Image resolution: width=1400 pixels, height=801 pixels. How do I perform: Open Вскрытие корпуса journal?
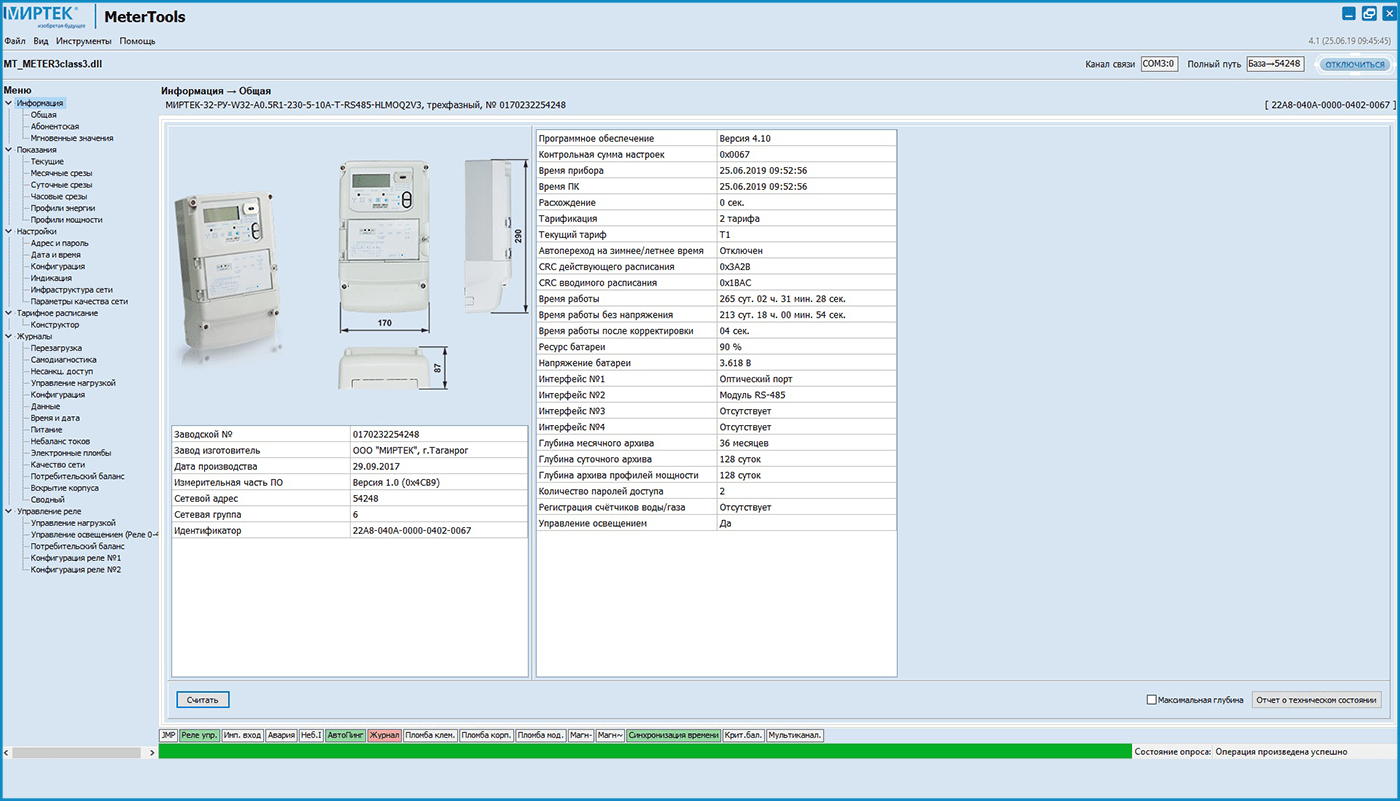pyautogui.click(x=65, y=488)
